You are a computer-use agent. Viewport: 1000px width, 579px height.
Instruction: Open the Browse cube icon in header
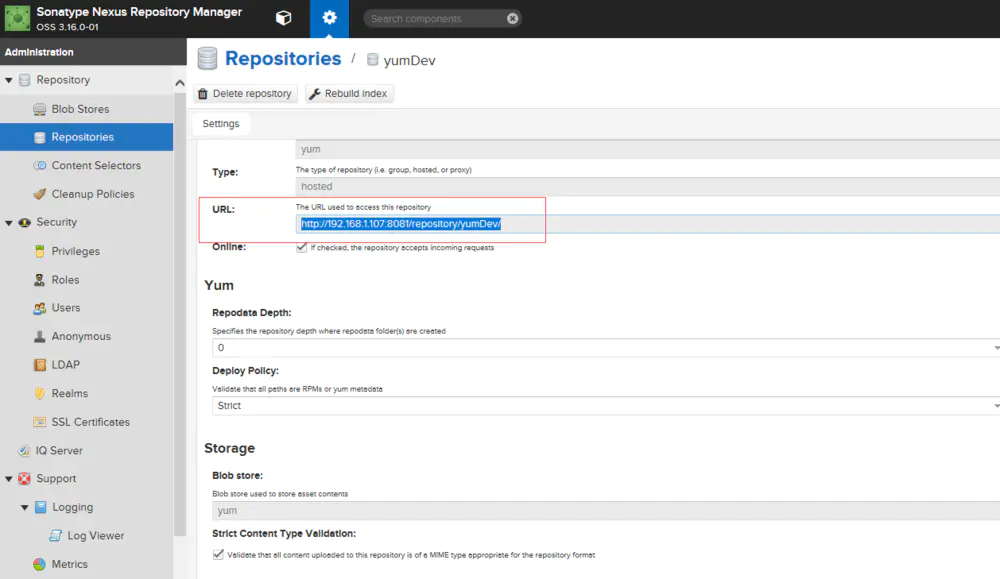283,18
